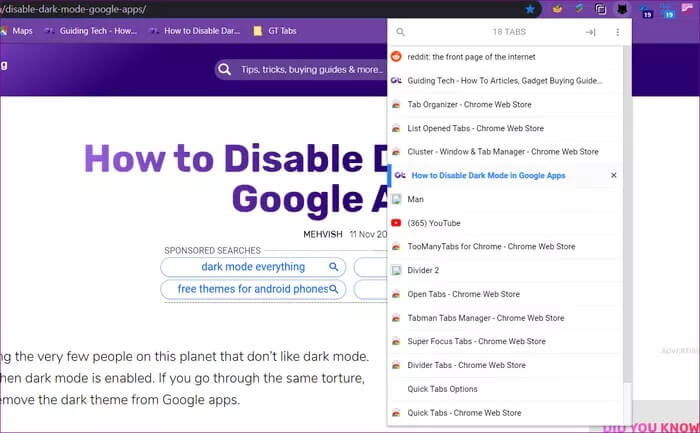The width and height of the screenshot is (700, 433).
Task: Switch to Super Focus Tabs entry
Action: pos(505,341)
